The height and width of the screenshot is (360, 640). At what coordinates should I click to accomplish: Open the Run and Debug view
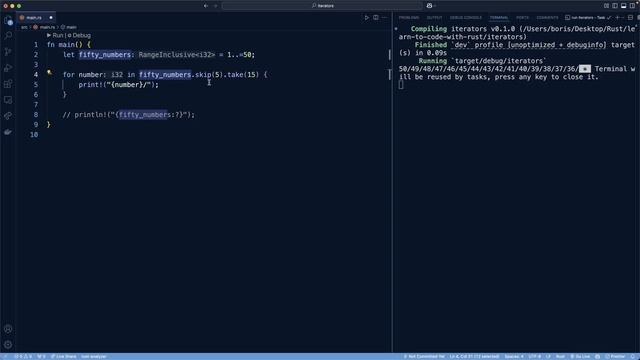pos(8,68)
